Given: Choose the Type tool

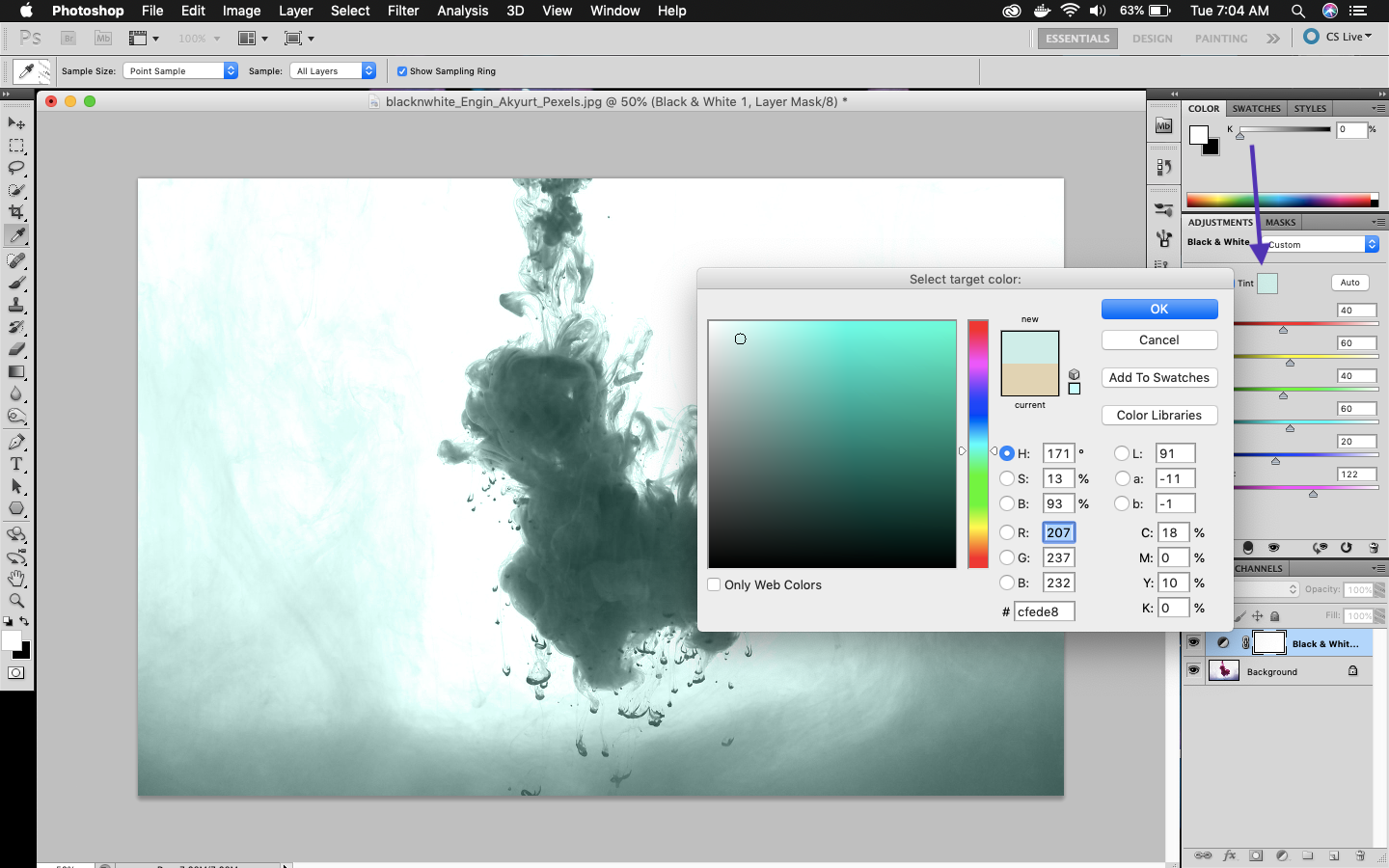Looking at the screenshot, I should pos(16,464).
